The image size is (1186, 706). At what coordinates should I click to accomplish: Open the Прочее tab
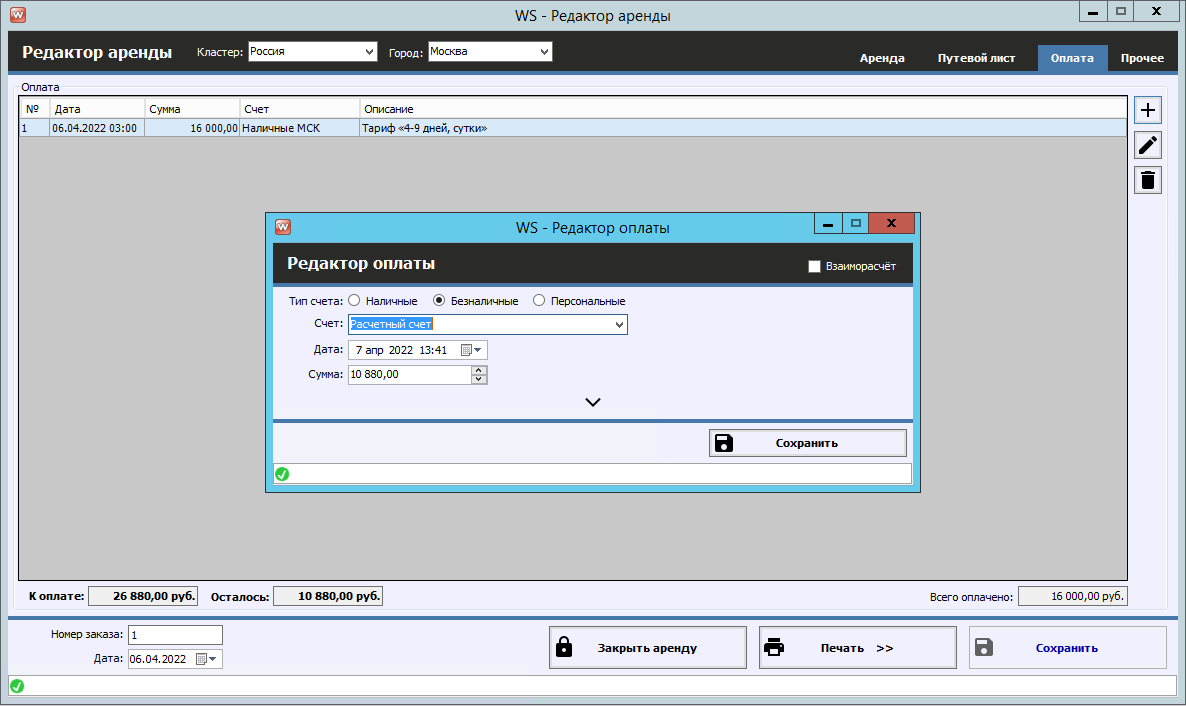1142,58
